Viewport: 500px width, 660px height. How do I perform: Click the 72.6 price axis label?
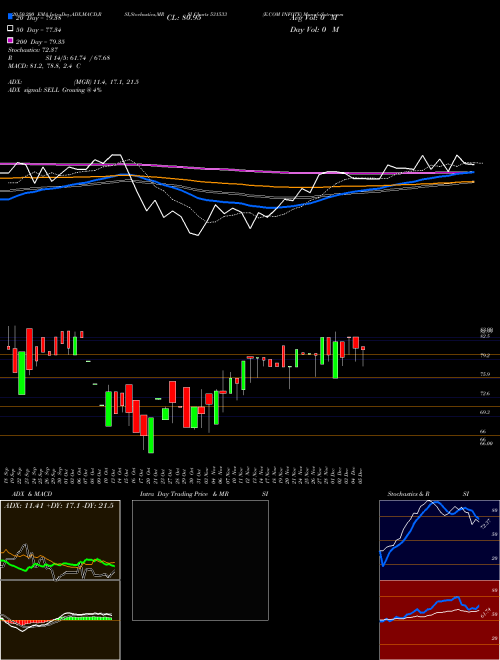tap(484, 394)
